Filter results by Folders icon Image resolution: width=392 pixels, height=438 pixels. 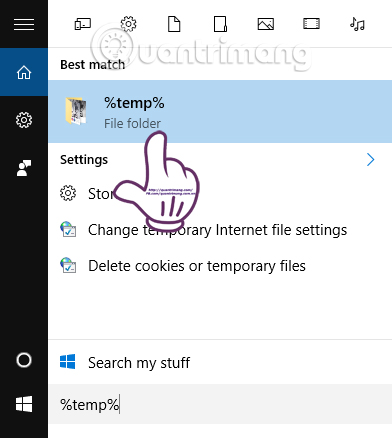[x=220, y=24]
